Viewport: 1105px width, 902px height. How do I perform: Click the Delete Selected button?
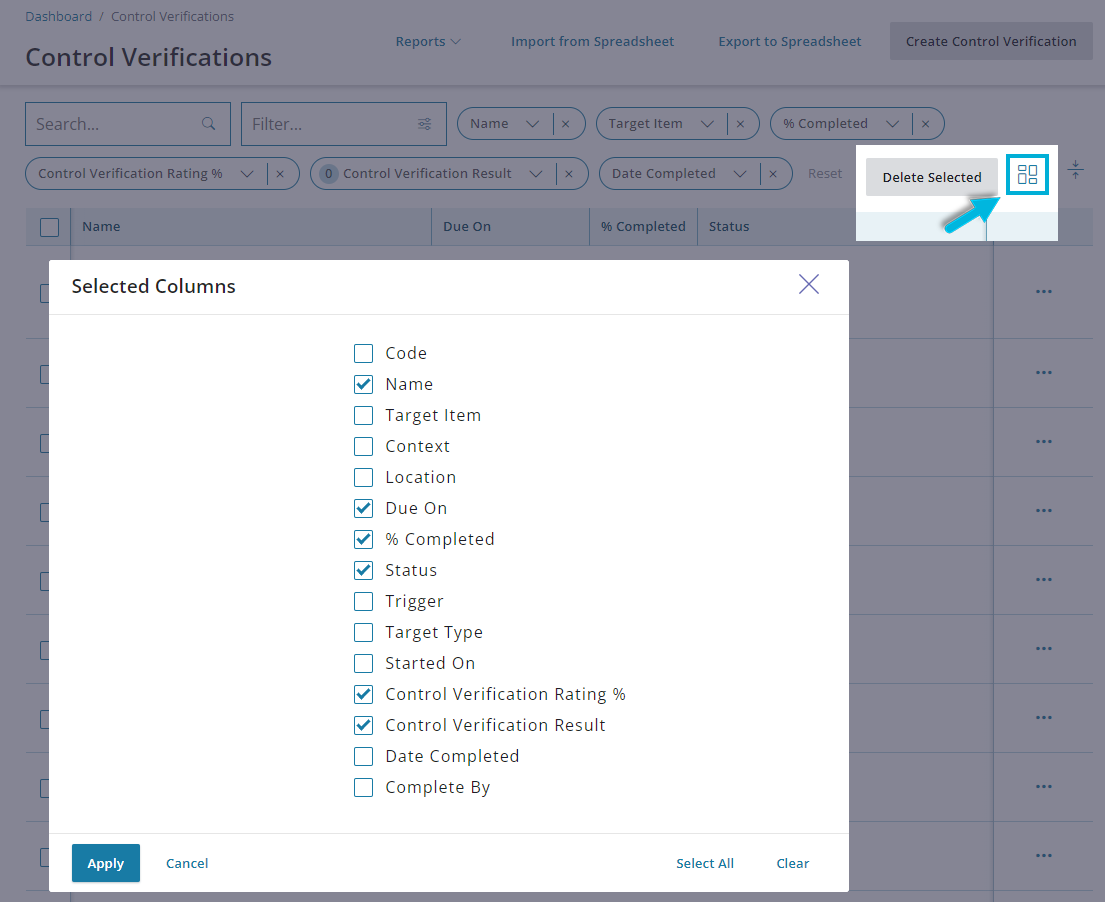pyautogui.click(x=932, y=177)
